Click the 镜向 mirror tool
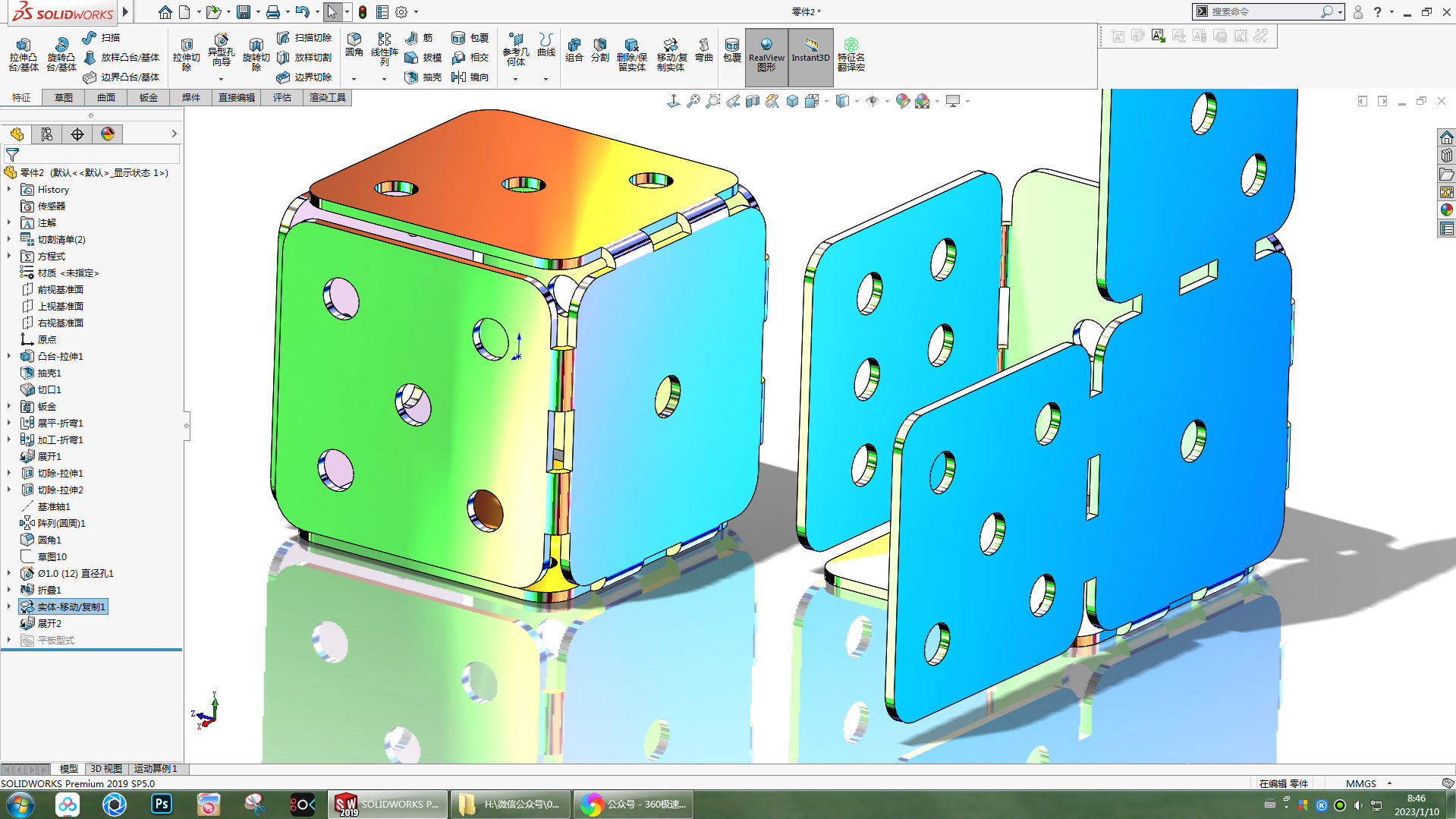The width and height of the screenshot is (1456, 819). [470, 77]
